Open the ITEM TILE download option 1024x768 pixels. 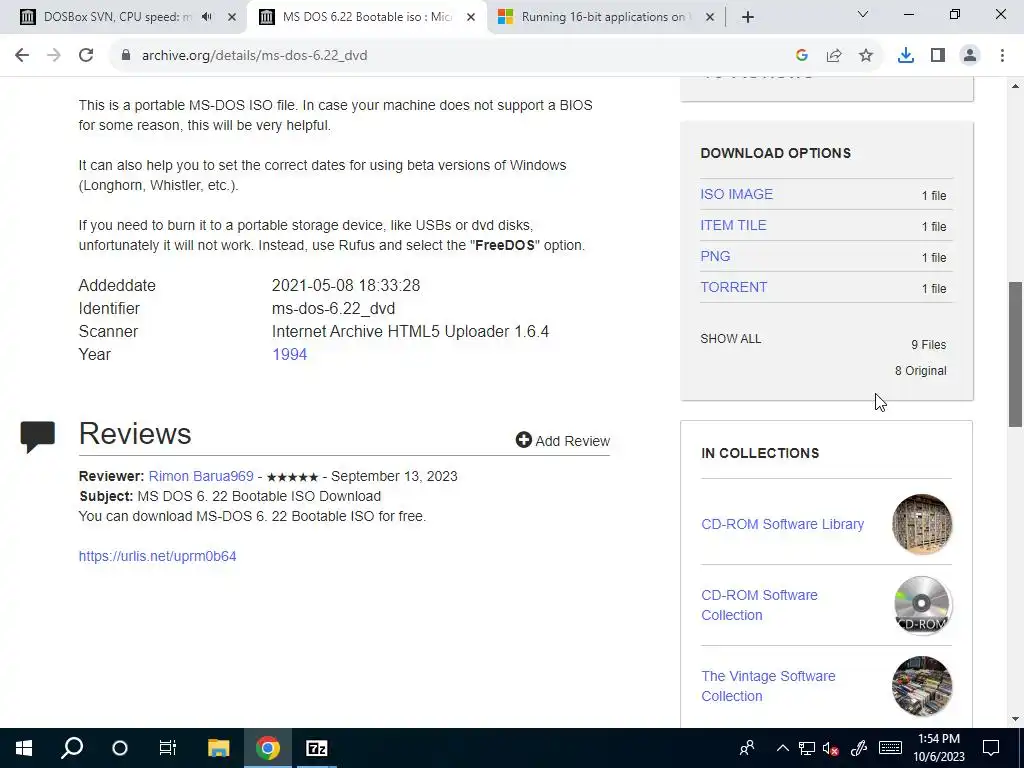click(x=733, y=225)
